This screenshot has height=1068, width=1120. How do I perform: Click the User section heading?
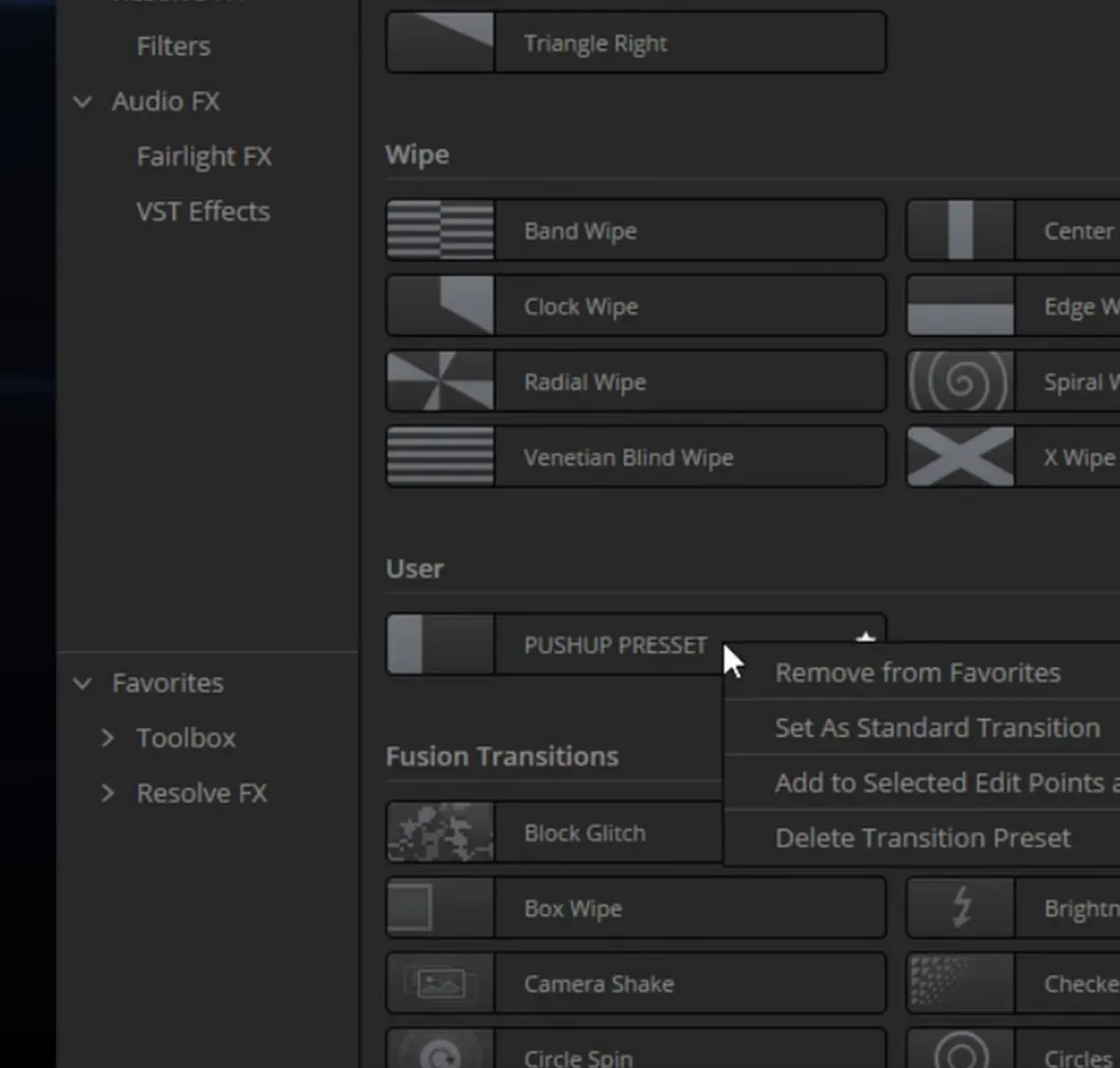coord(415,569)
